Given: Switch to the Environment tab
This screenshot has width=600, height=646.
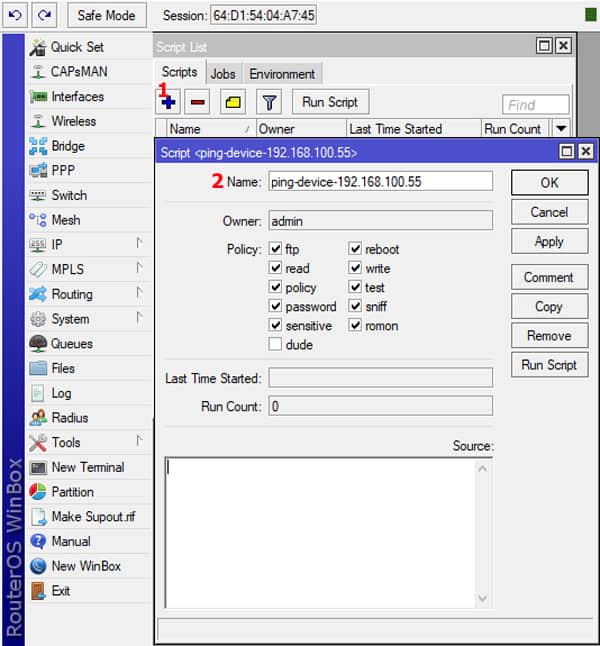Looking at the screenshot, I should pos(282,74).
